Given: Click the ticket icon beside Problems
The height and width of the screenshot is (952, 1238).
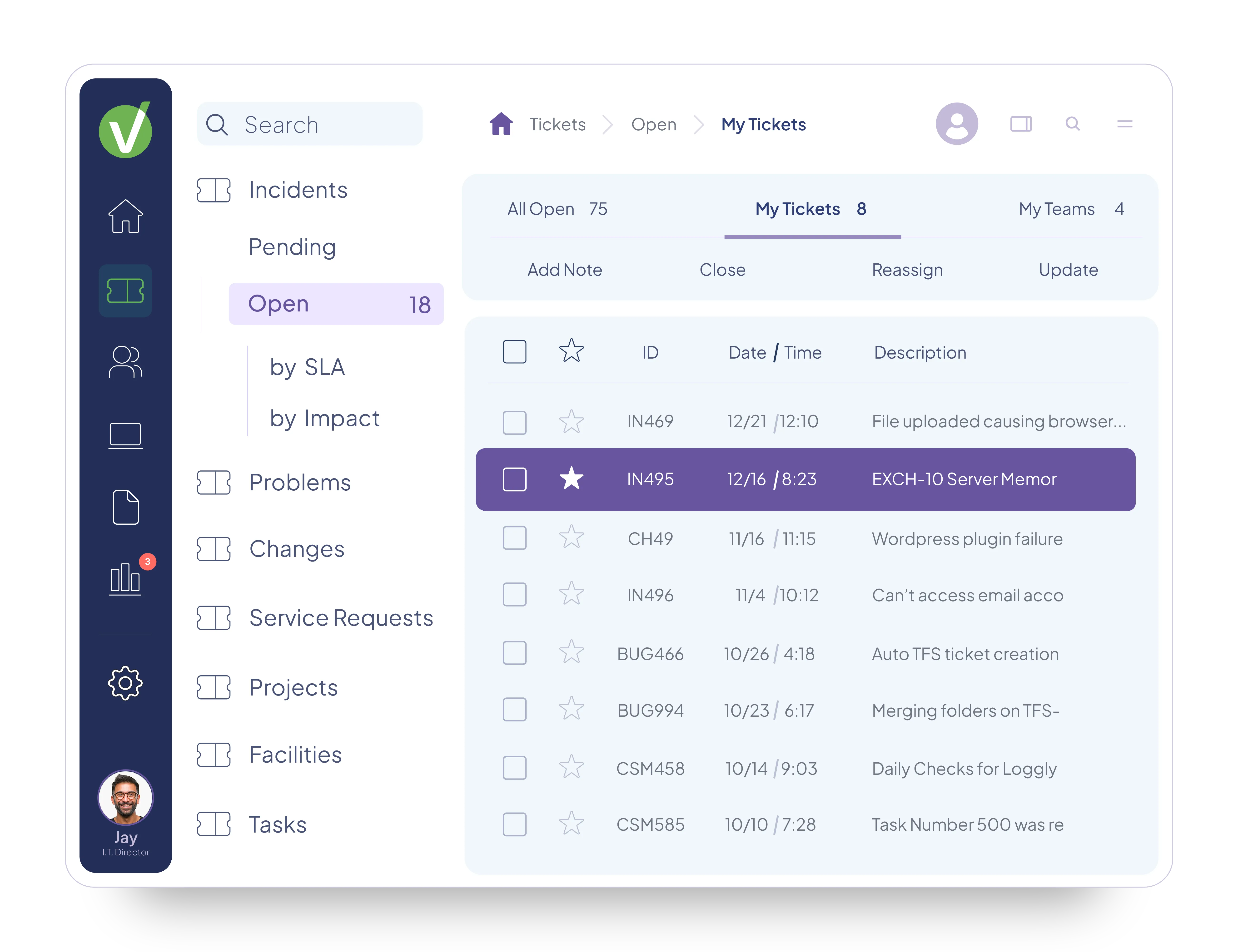Looking at the screenshot, I should (214, 482).
